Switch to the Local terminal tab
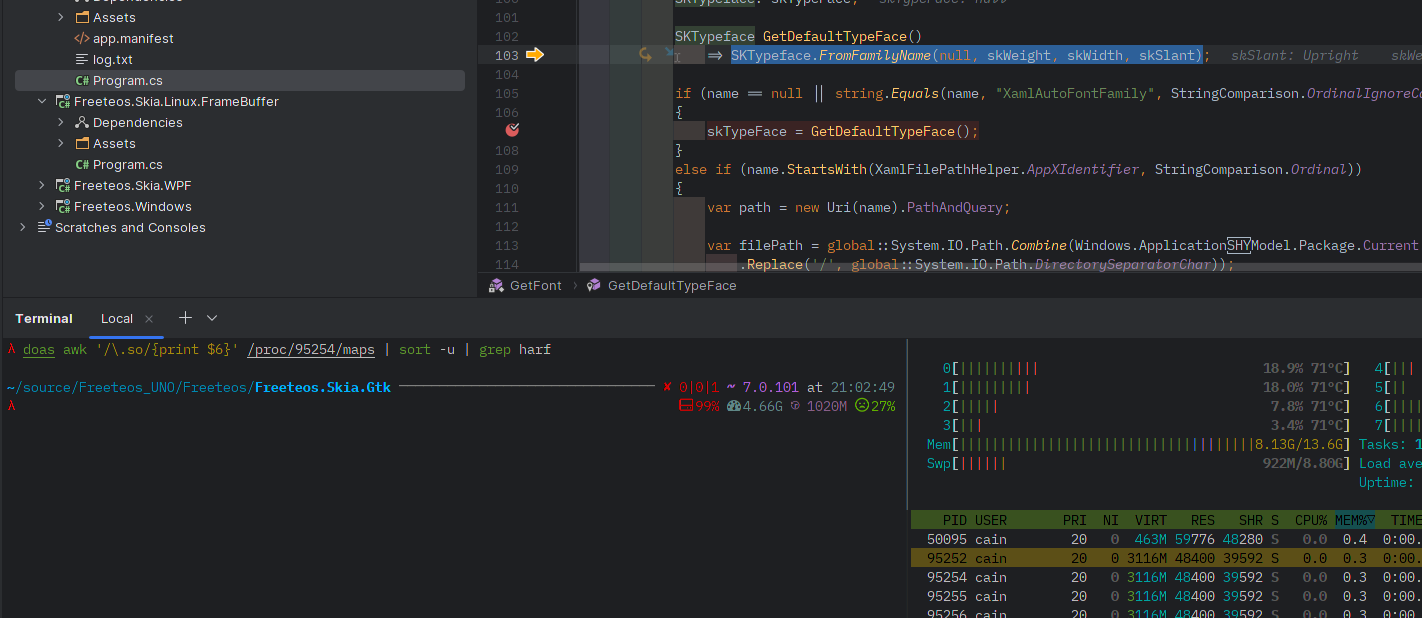This screenshot has width=1422, height=618. coord(117,319)
